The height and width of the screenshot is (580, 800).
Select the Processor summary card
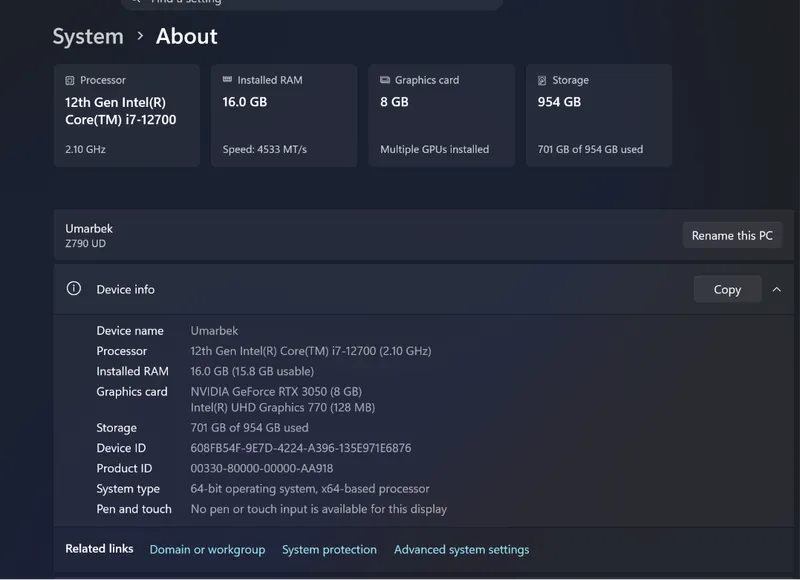[127, 115]
